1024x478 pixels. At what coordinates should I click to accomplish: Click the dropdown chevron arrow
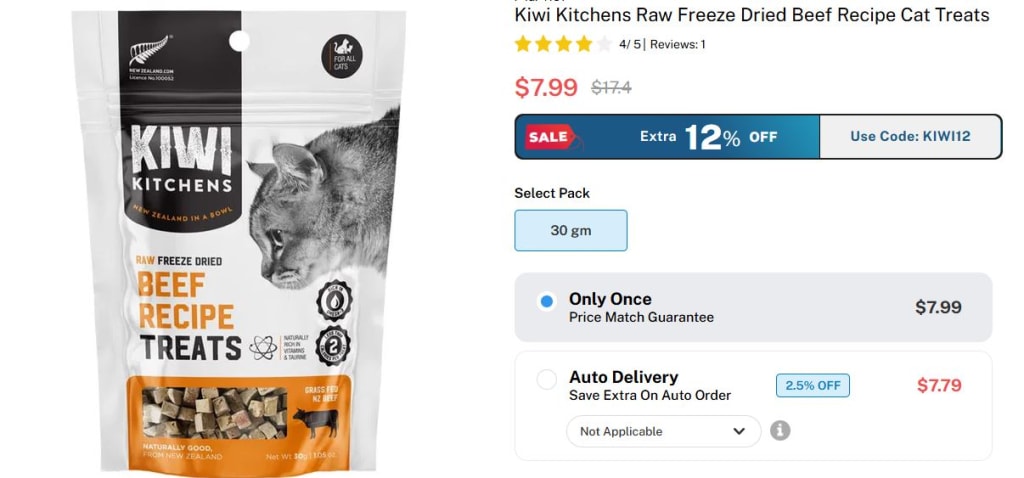[x=739, y=432]
